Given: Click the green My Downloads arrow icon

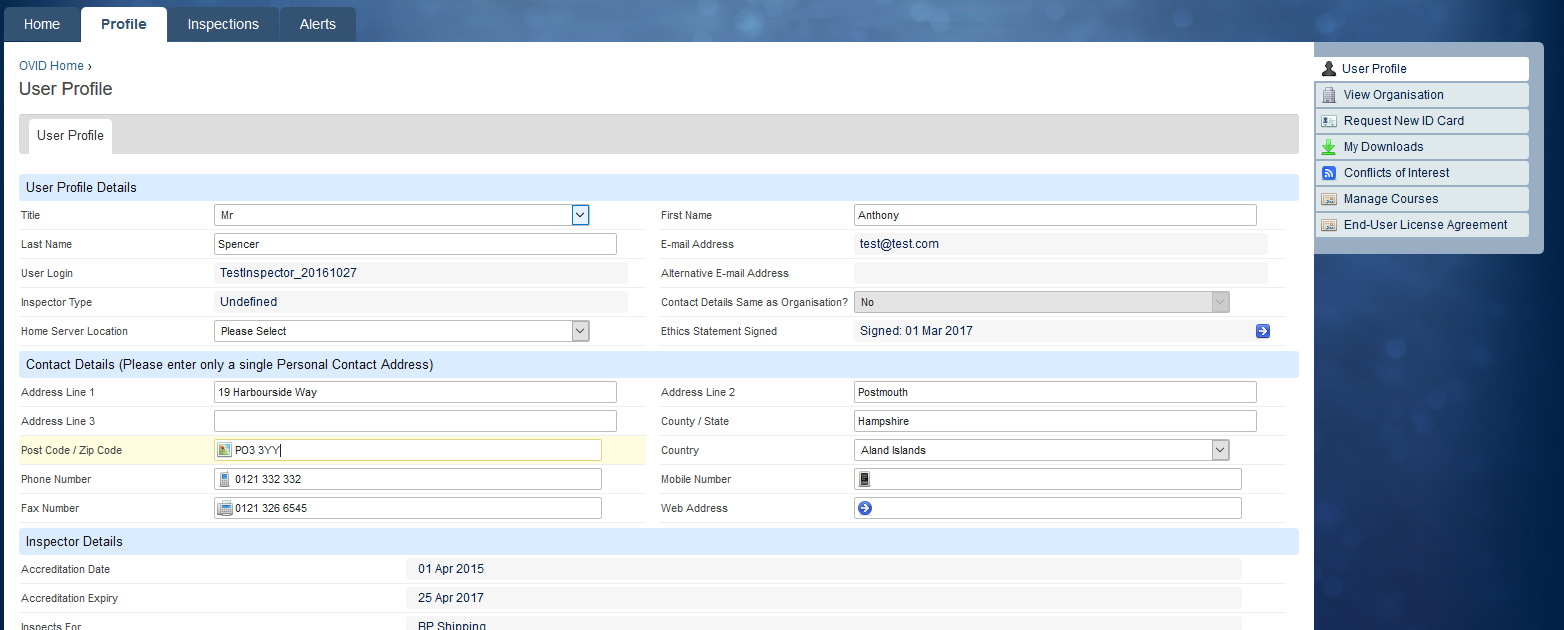Looking at the screenshot, I should [x=1329, y=147].
